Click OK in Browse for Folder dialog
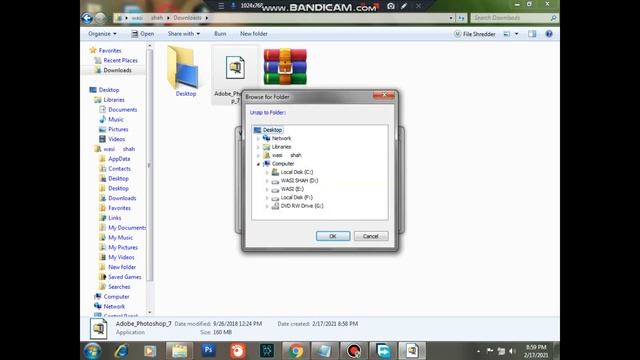The height and width of the screenshot is (360, 640). (x=333, y=236)
